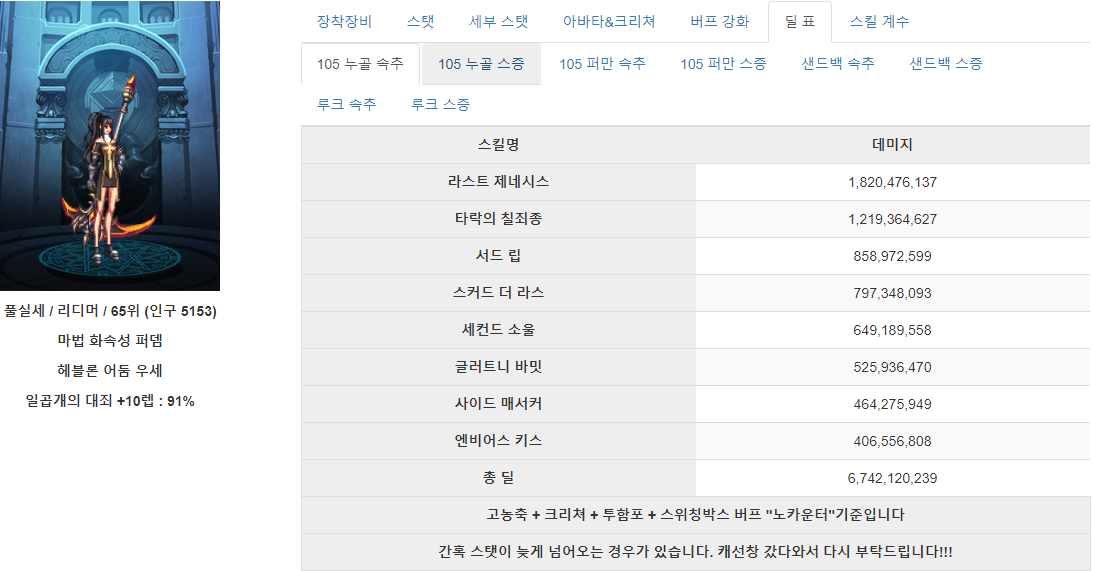
Task: Open the 장착장비 tab
Action: click(x=344, y=22)
